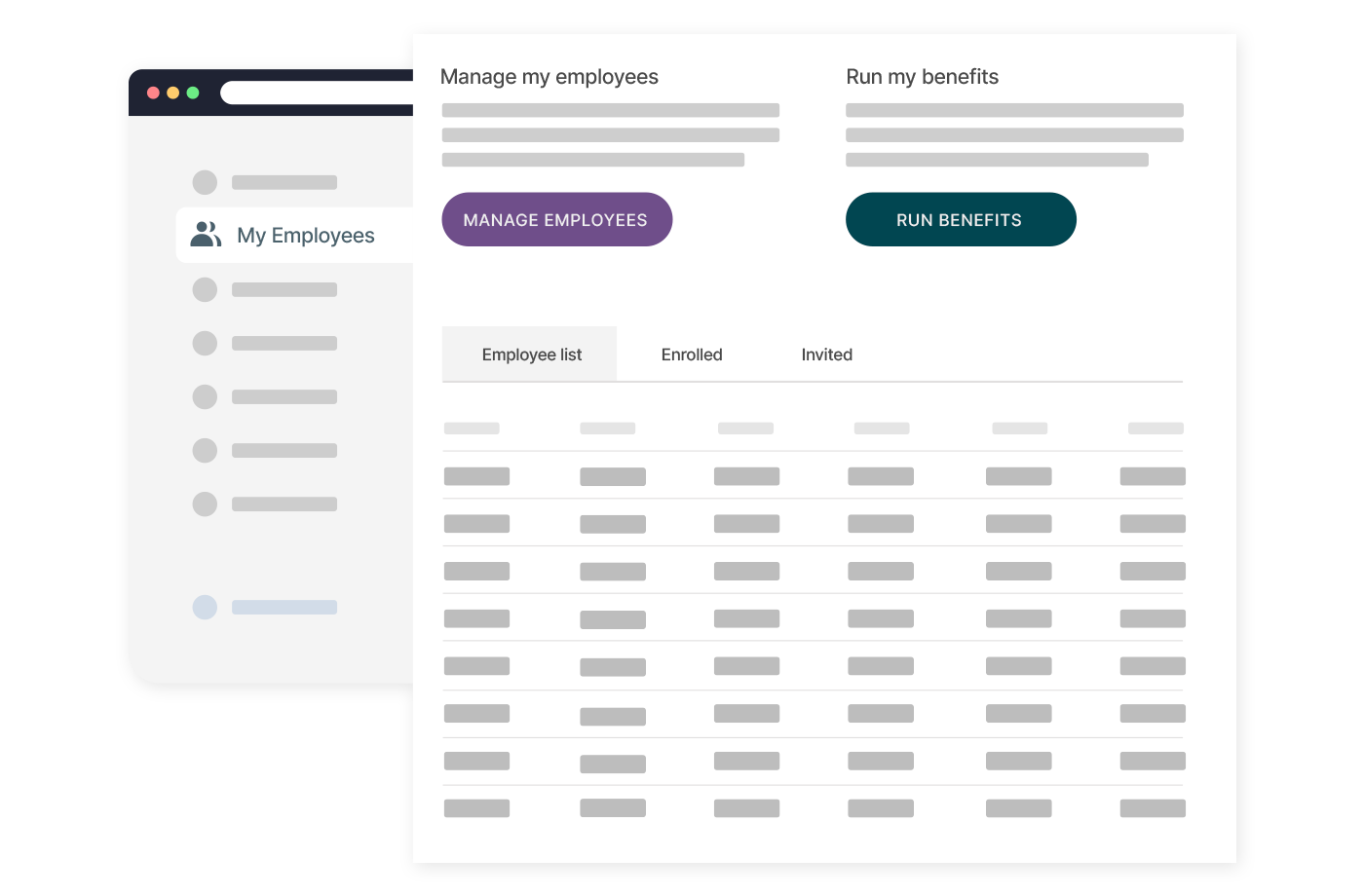Click the "Manage my employees" heading
Viewport: 1364px width, 896px height.
tap(549, 77)
